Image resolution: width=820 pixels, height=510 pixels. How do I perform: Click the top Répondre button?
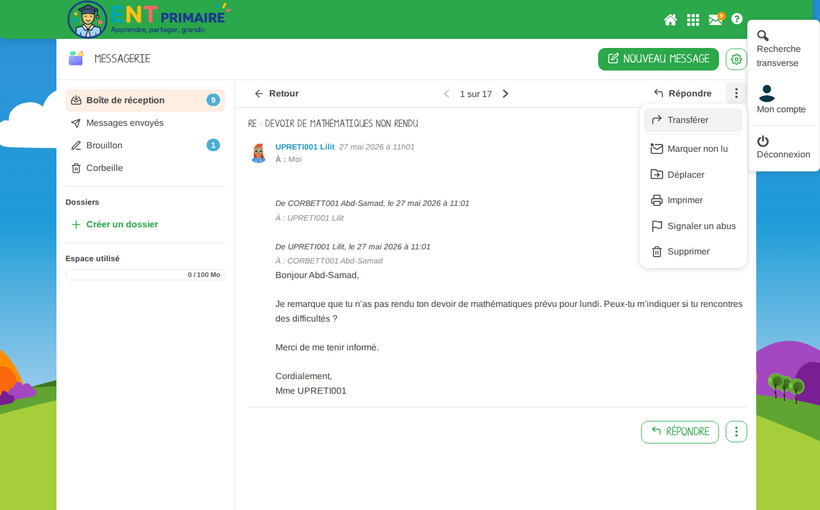(x=682, y=94)
